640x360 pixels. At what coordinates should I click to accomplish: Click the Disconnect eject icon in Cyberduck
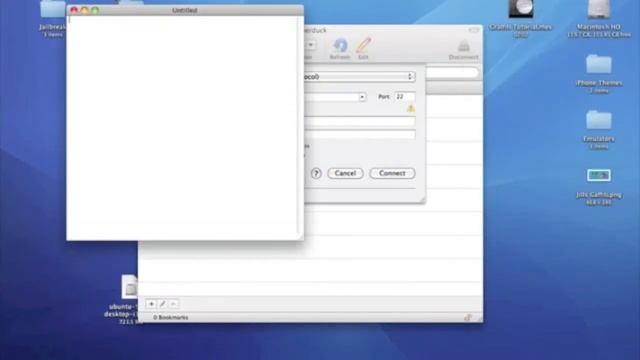click(x=463, y=46)
